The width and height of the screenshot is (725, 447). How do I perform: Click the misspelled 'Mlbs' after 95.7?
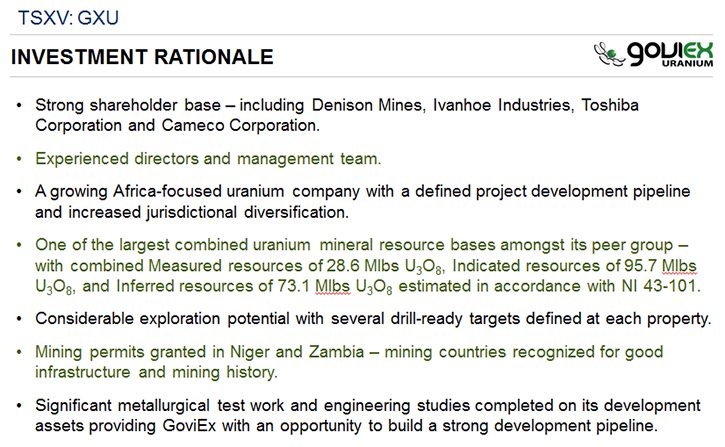679,266
